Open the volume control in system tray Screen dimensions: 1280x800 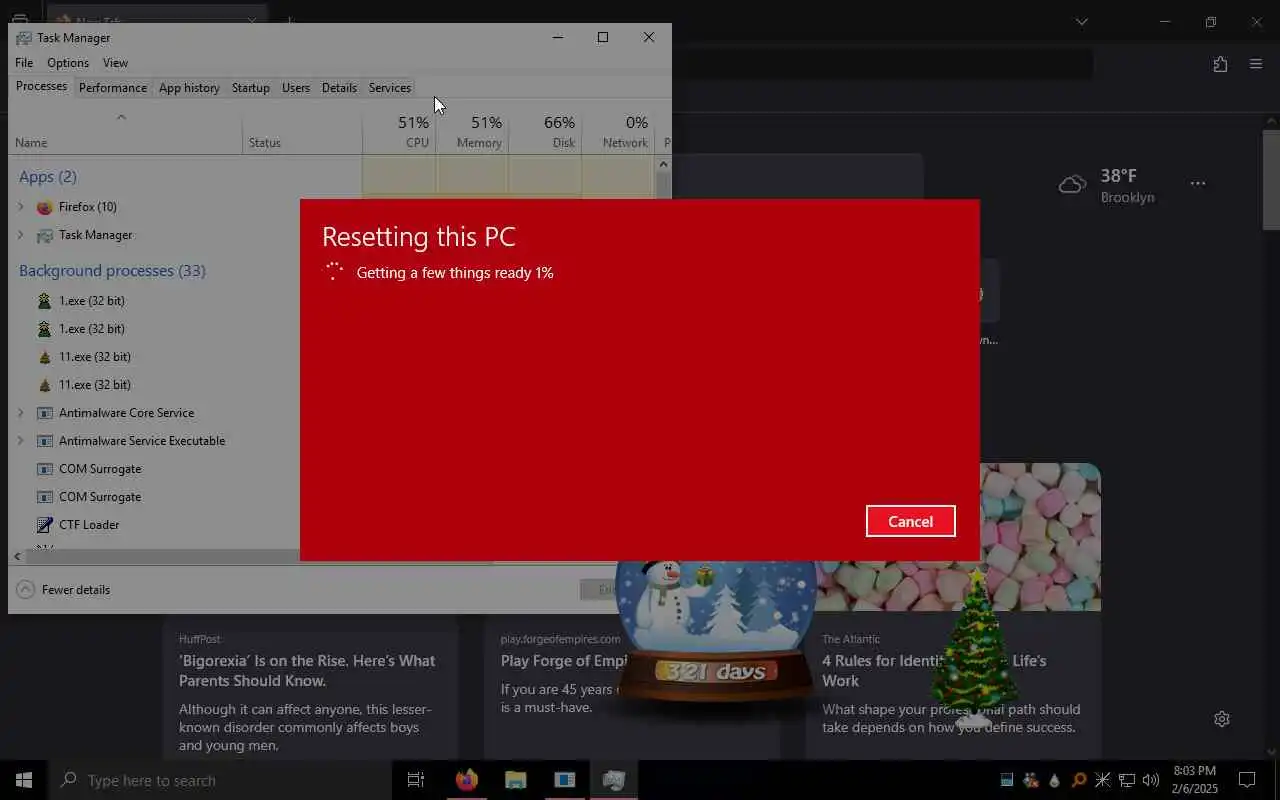point(1150,780)
